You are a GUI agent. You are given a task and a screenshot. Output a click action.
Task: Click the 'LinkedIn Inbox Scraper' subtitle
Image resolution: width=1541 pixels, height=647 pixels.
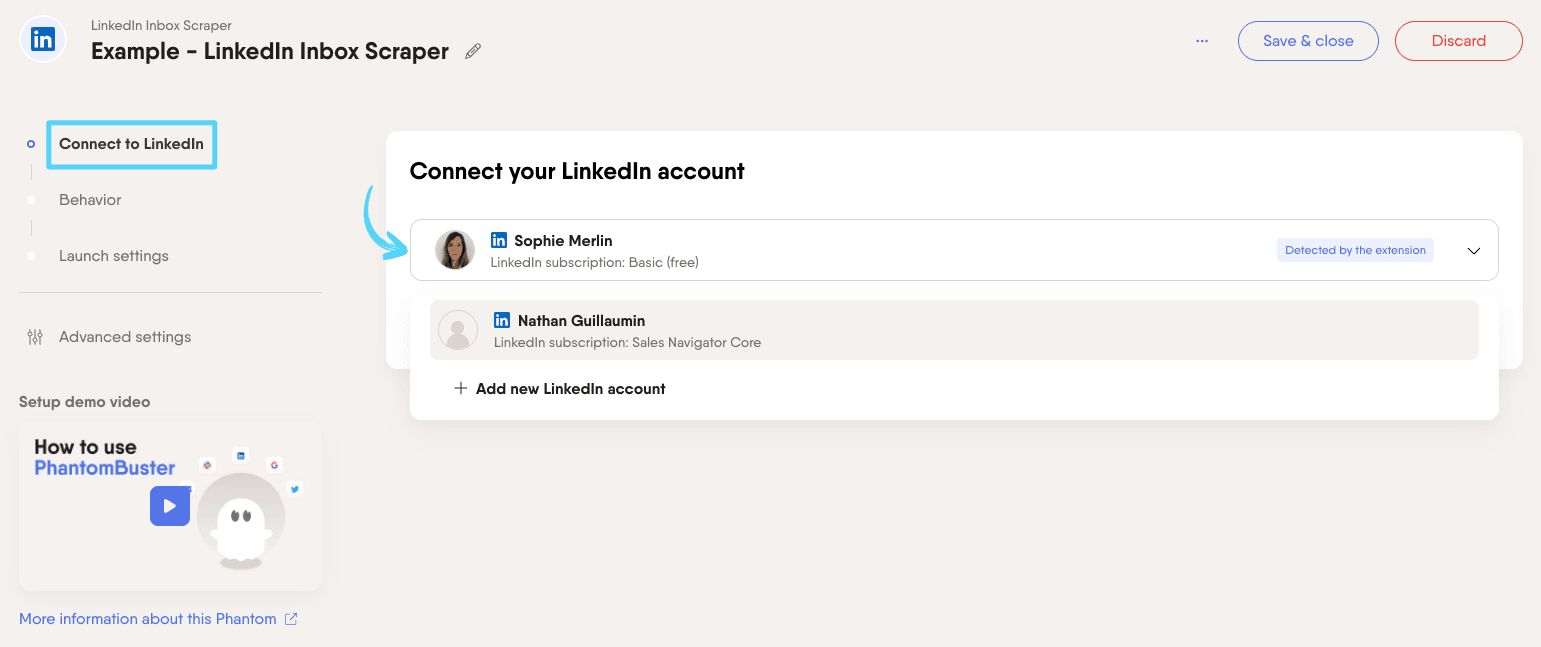click(161, 25)
